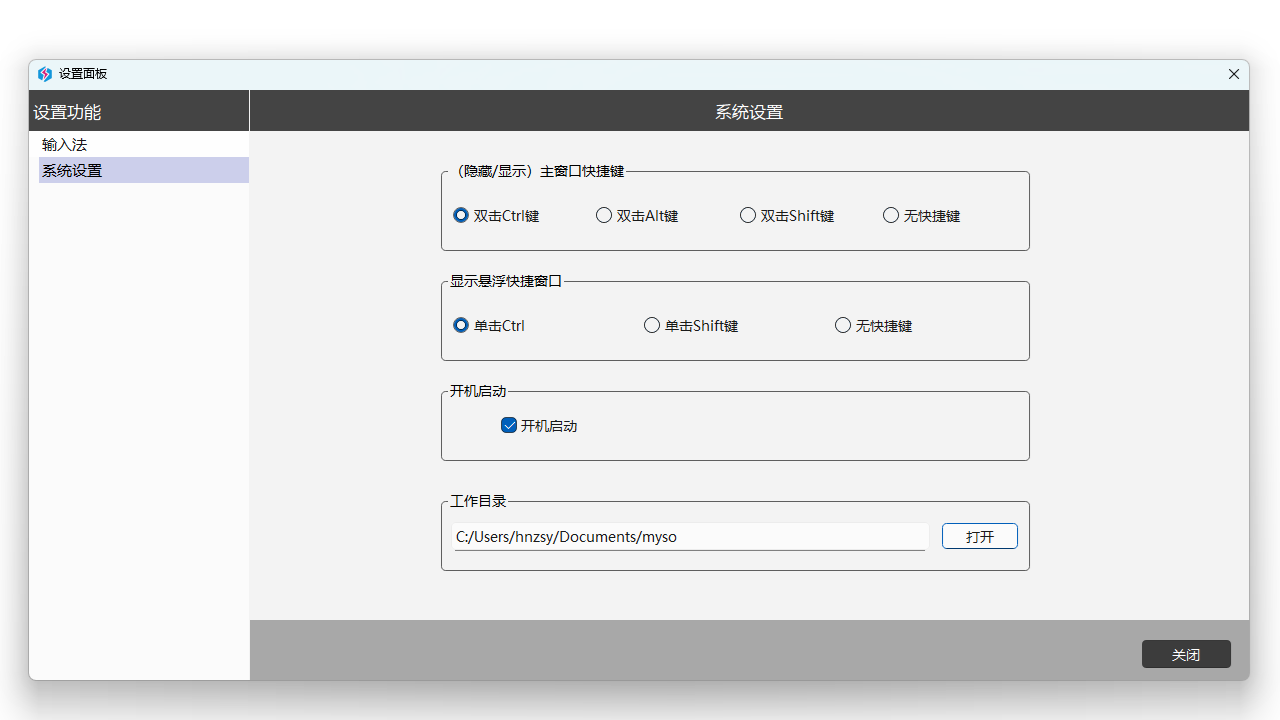Choose 无快捷键 for main window hotkey

coord(891,215)
